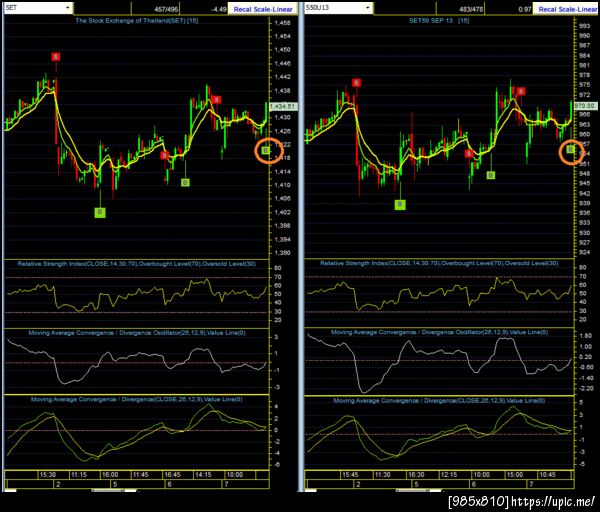Click the 11:45 time label on SET axis
This screenshot has width=600, height=512.
point(140,474)
